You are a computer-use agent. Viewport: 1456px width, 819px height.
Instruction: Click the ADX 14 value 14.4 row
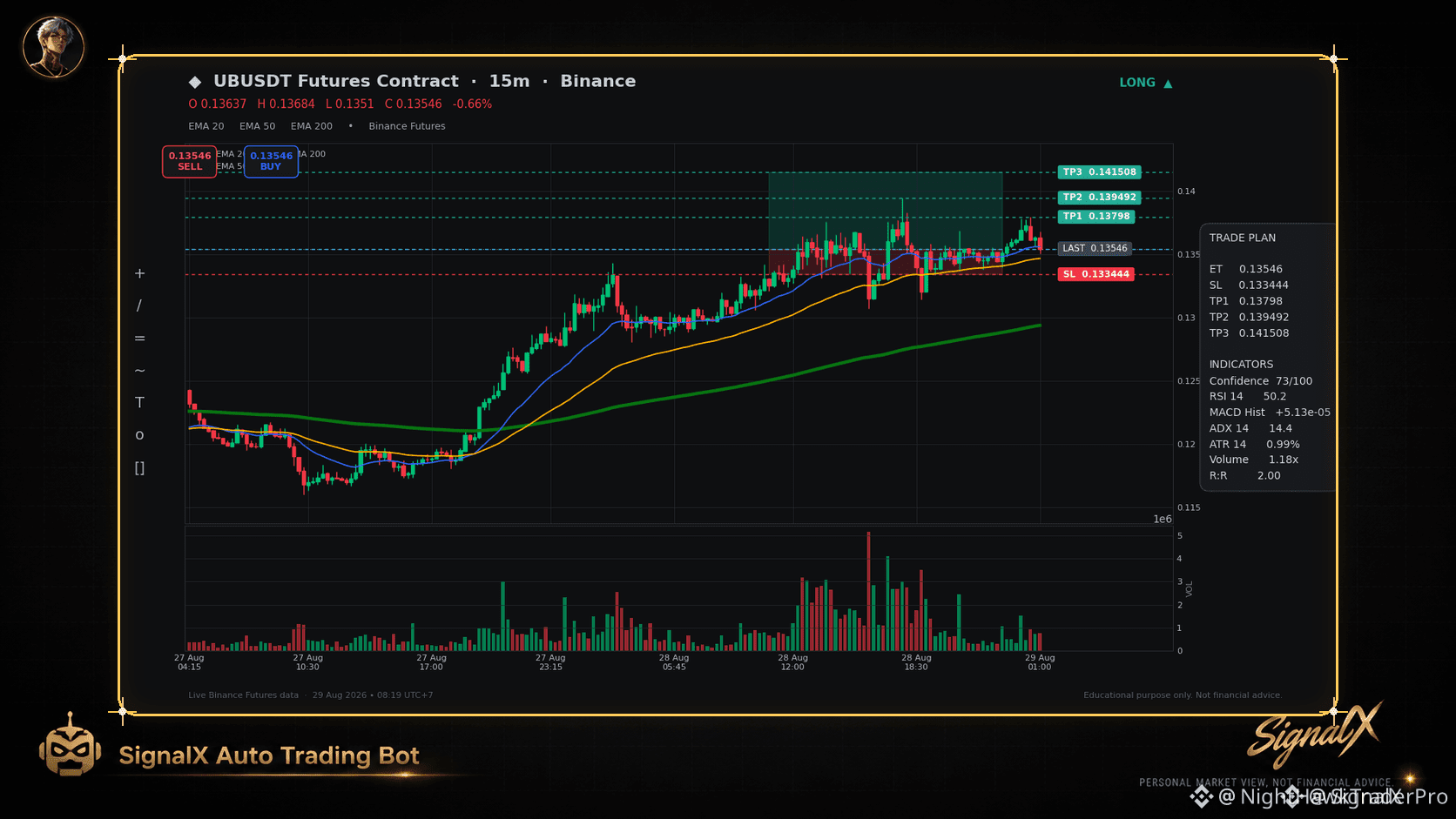click(1250, 428)
